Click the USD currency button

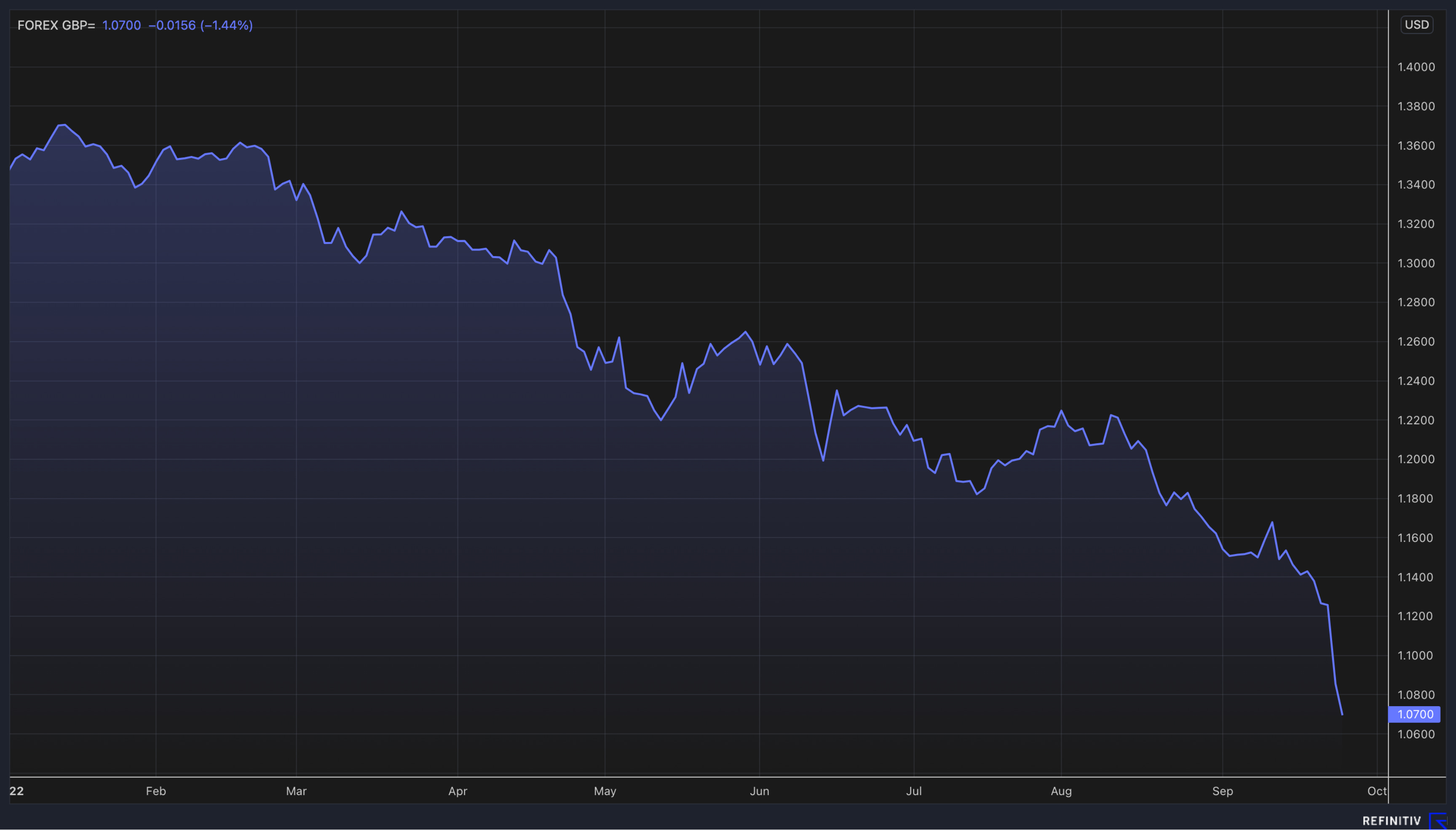tap(1417, 24)
